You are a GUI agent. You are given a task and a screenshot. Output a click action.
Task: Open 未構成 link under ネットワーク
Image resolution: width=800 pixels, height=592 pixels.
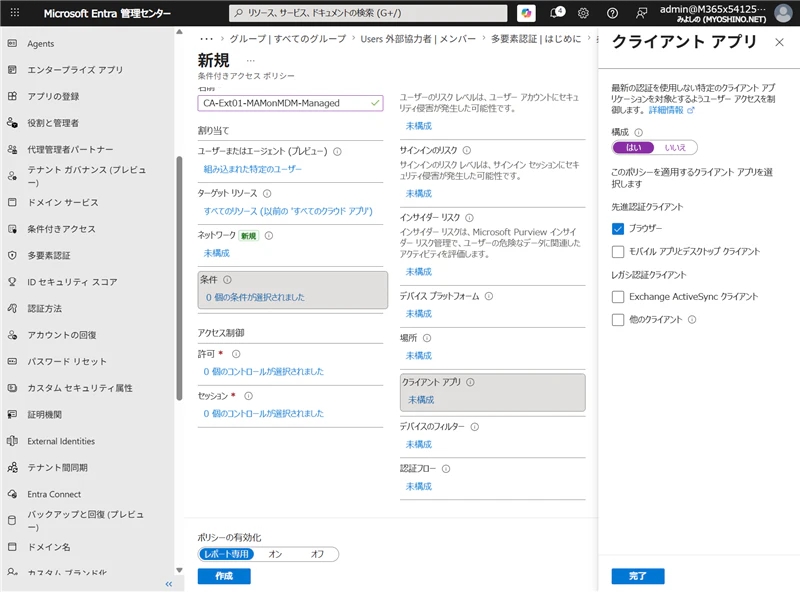pos(217,253)
